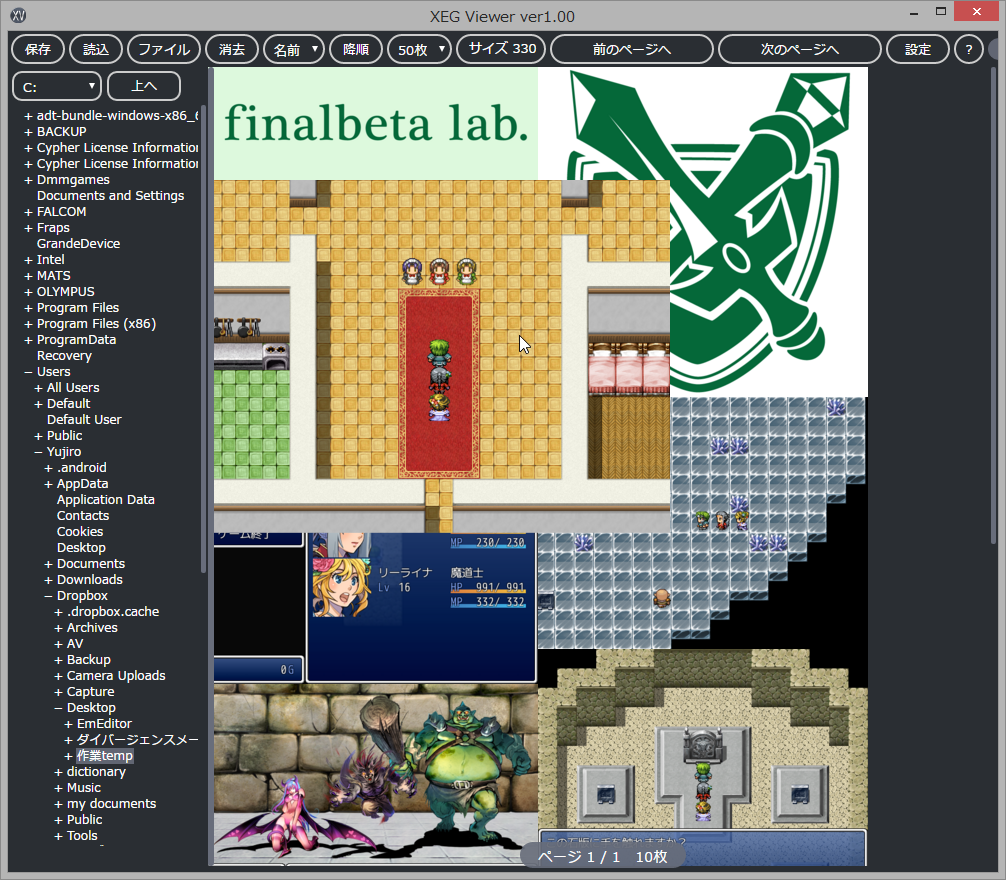
Task: Collapse the Yujiro folder
Action: coord(38,452)
